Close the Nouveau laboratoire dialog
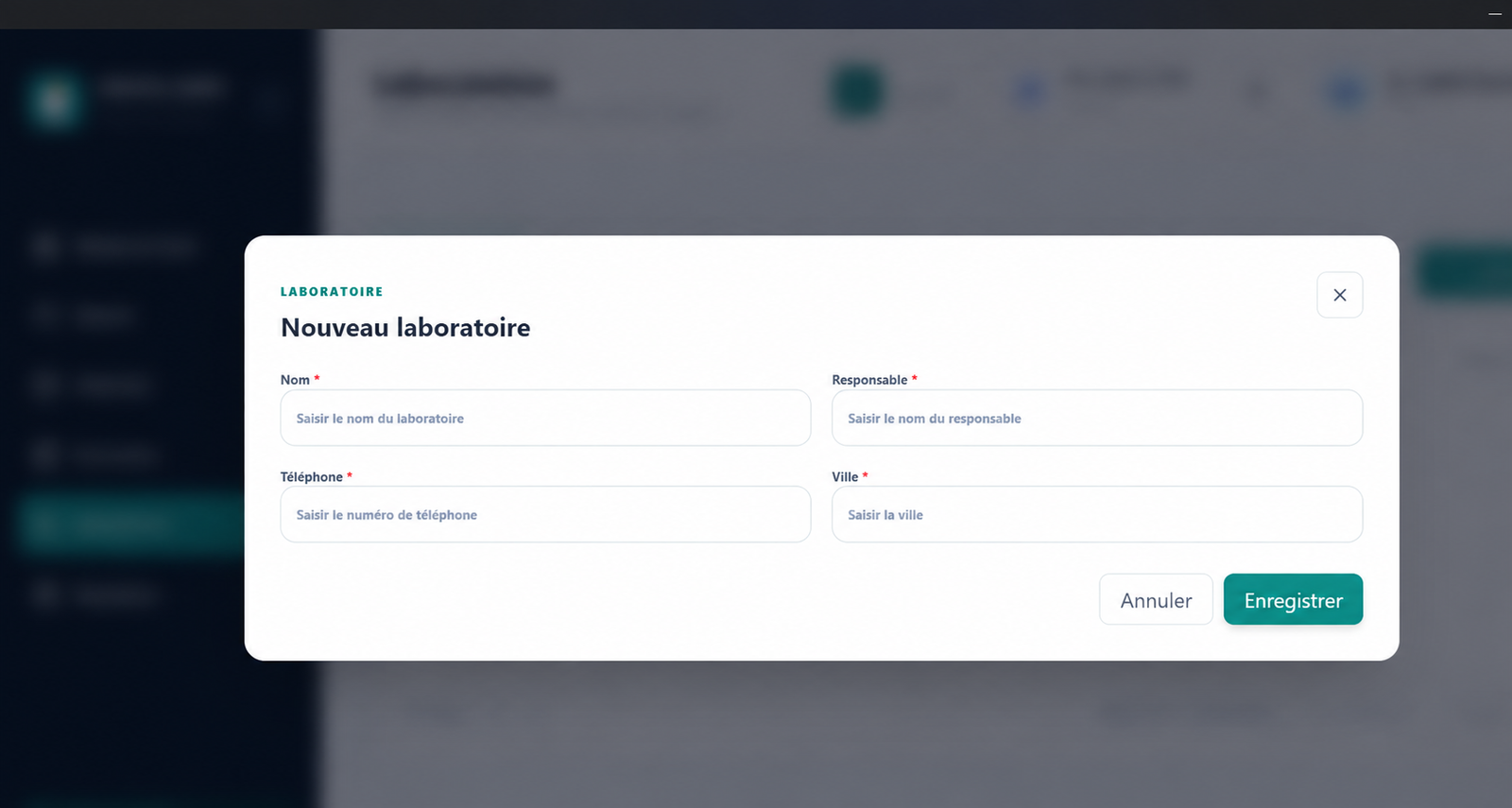 1339,295
